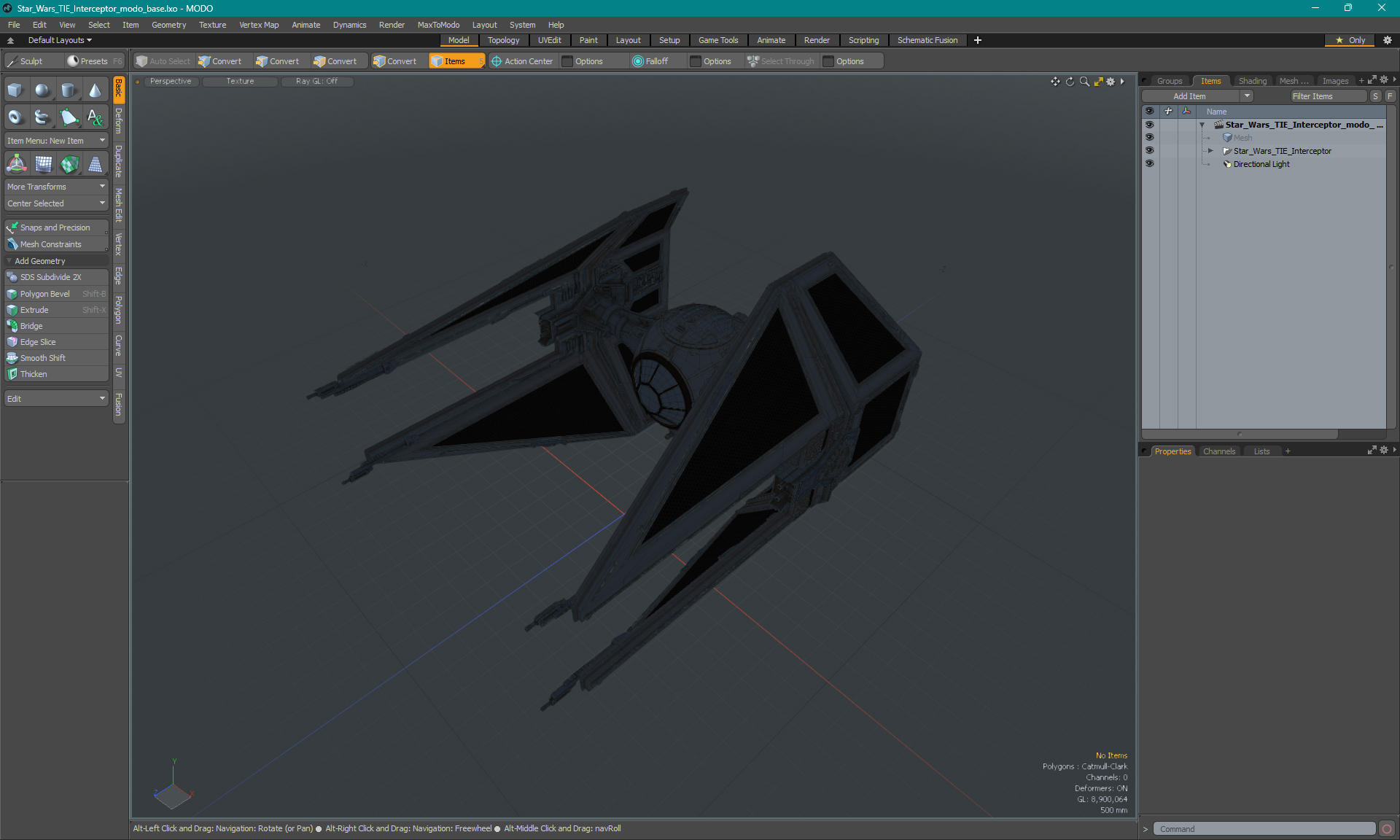
Task: Select the Thicken tool
Action: tap(57, 374)
